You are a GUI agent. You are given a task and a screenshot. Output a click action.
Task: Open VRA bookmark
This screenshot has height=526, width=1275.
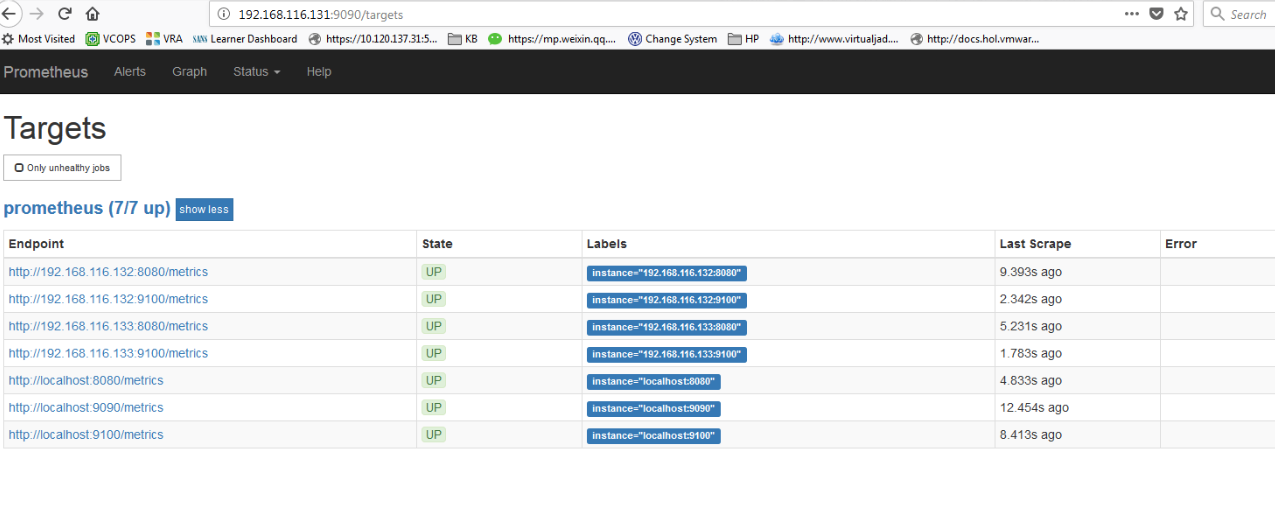tap(164, 39)
